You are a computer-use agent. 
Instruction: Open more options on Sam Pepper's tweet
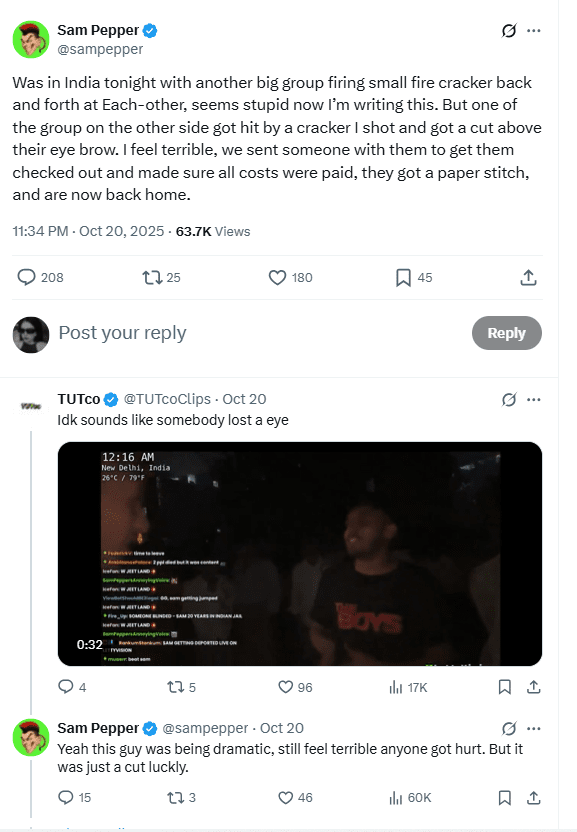(532, 31)
